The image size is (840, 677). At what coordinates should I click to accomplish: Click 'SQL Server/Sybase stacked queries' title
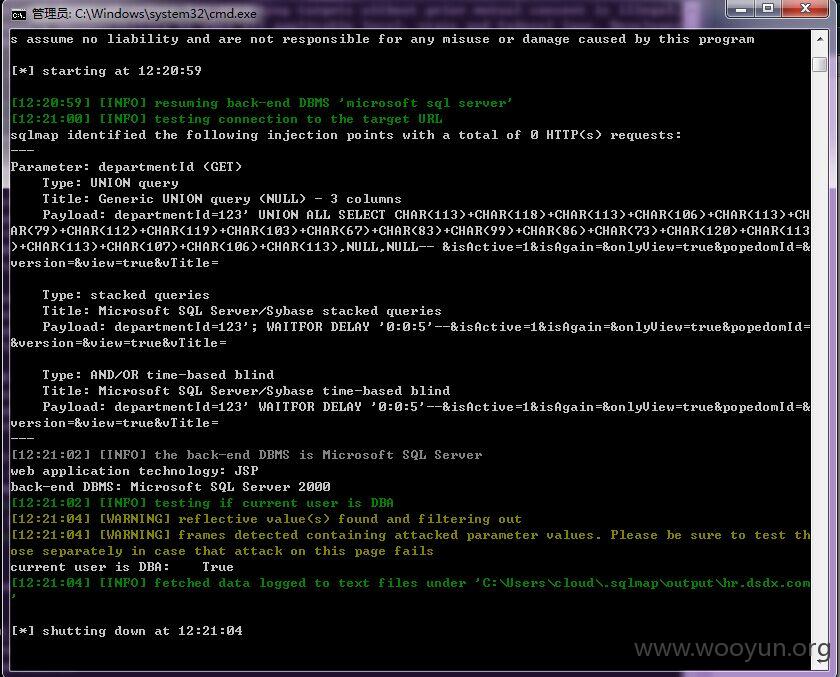click(x=242, y=311)
